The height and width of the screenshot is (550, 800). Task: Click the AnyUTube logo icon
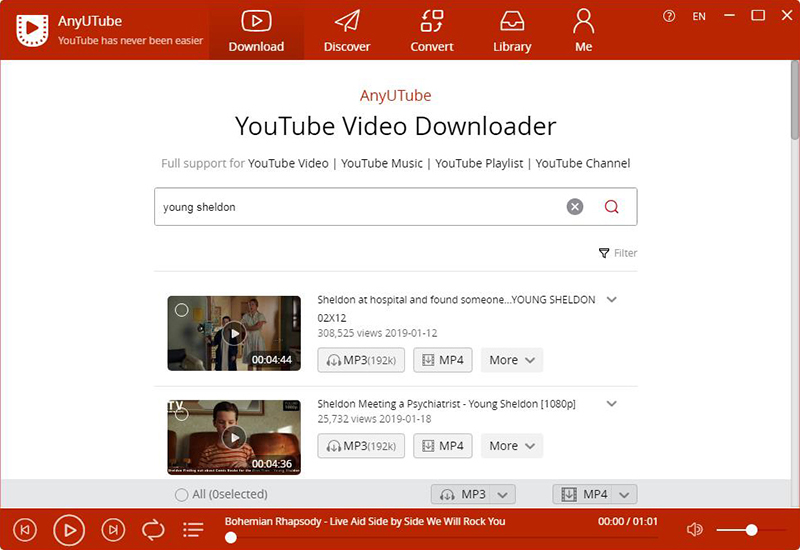32,30
